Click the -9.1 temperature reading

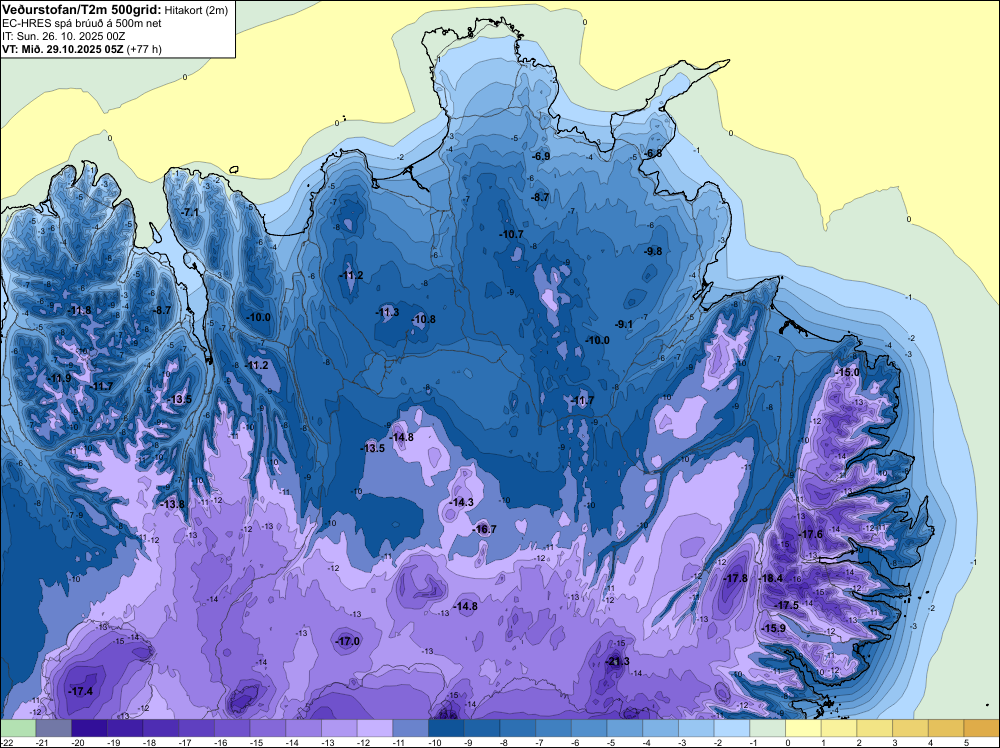click(x=624, y=324)
